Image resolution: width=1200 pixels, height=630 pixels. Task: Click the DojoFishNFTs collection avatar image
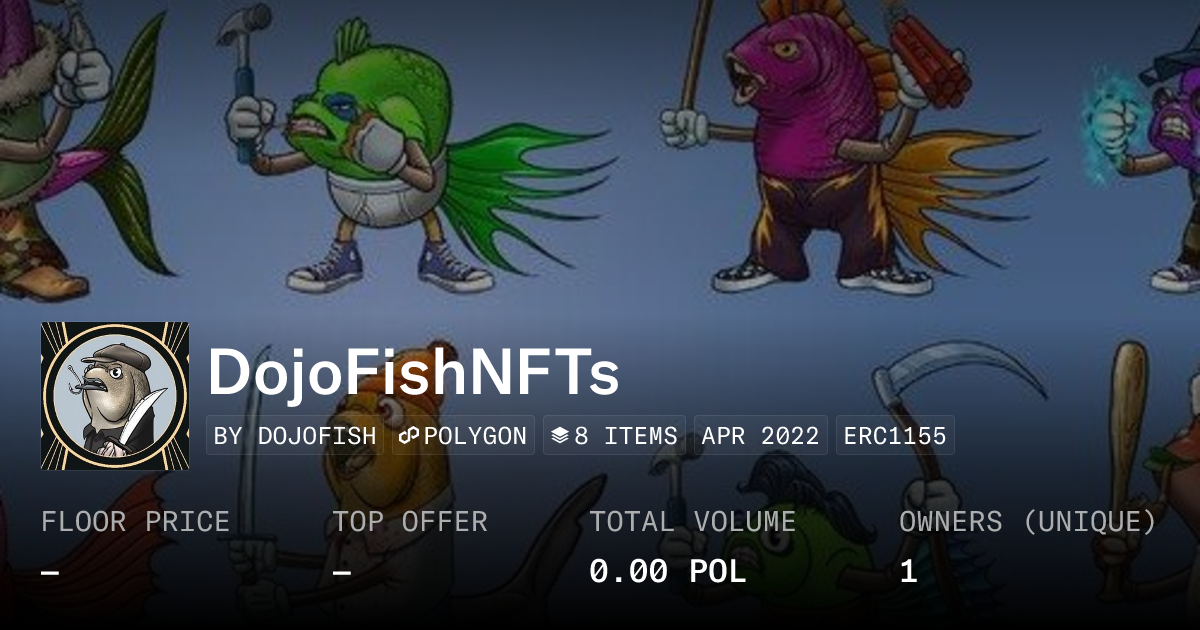pos(115,396)
